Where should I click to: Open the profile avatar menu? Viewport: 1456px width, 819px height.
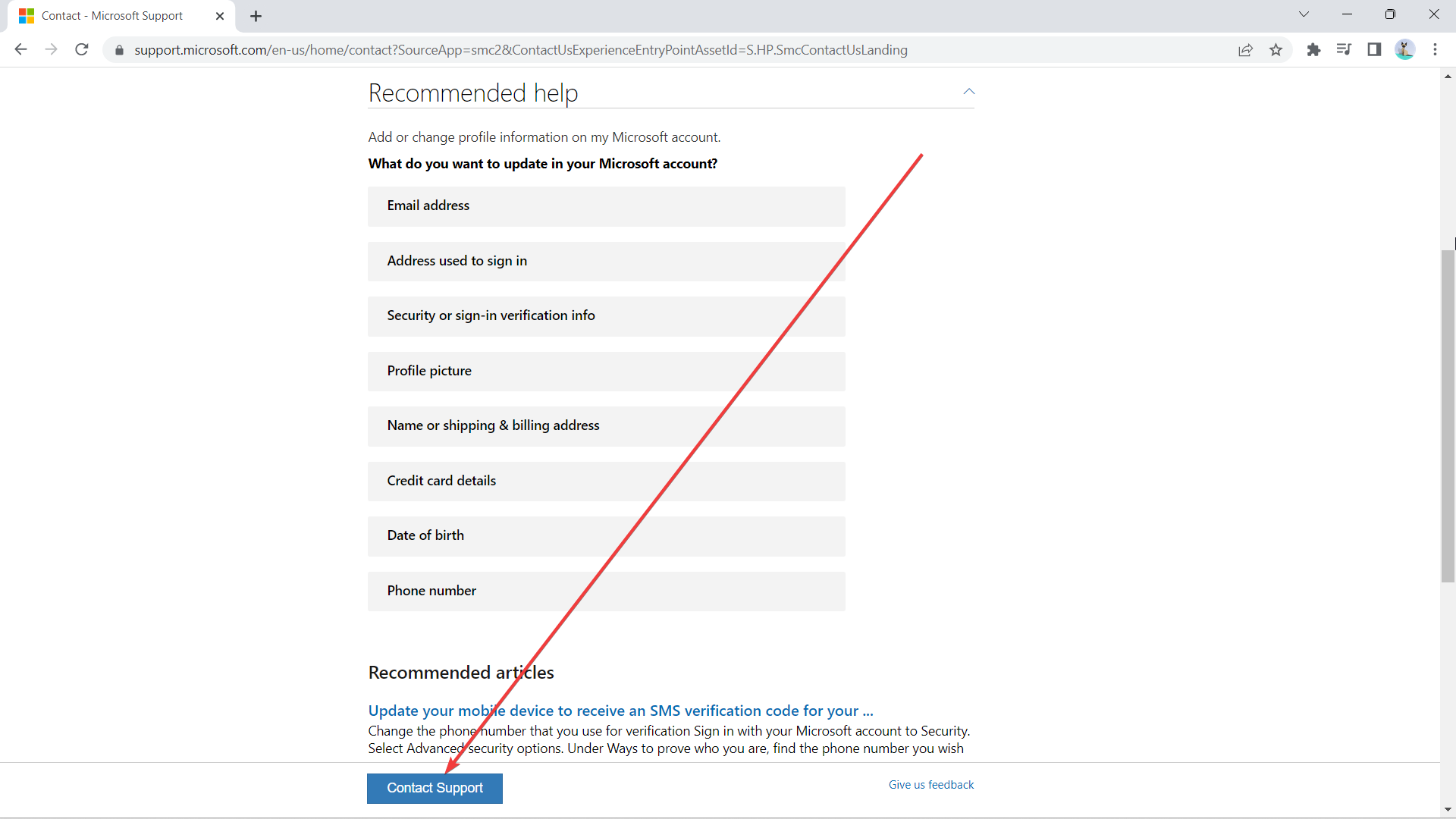pyautogui.click(x=1404, y=50)
